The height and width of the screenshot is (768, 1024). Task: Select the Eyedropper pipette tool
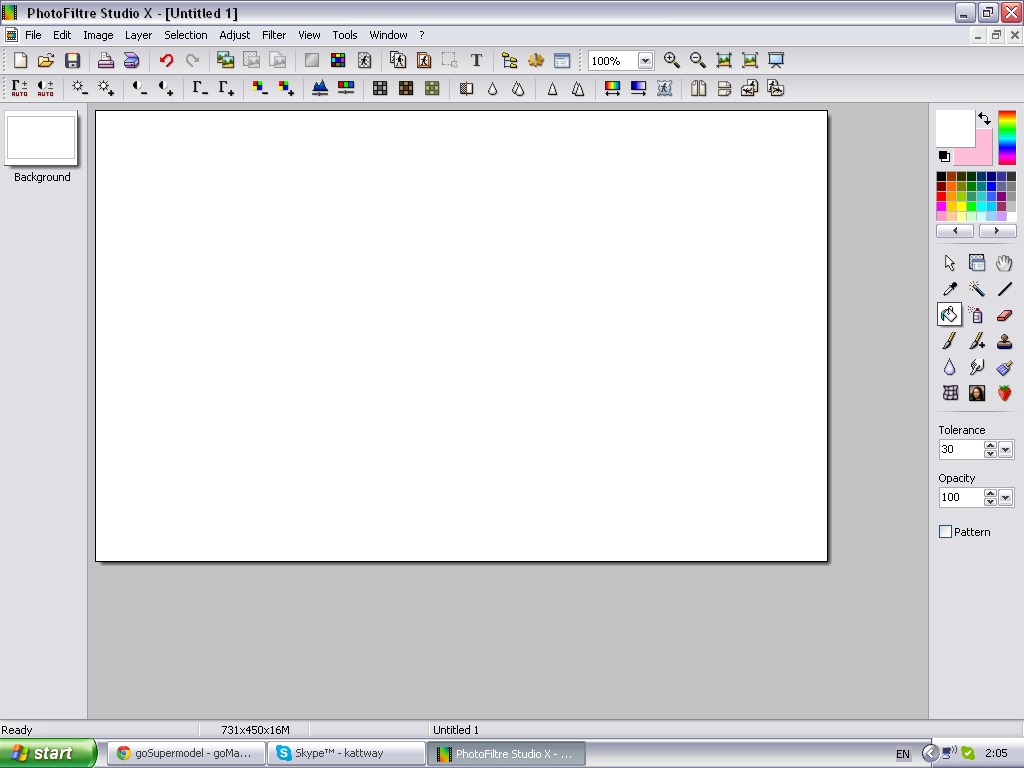click(950, 289)
